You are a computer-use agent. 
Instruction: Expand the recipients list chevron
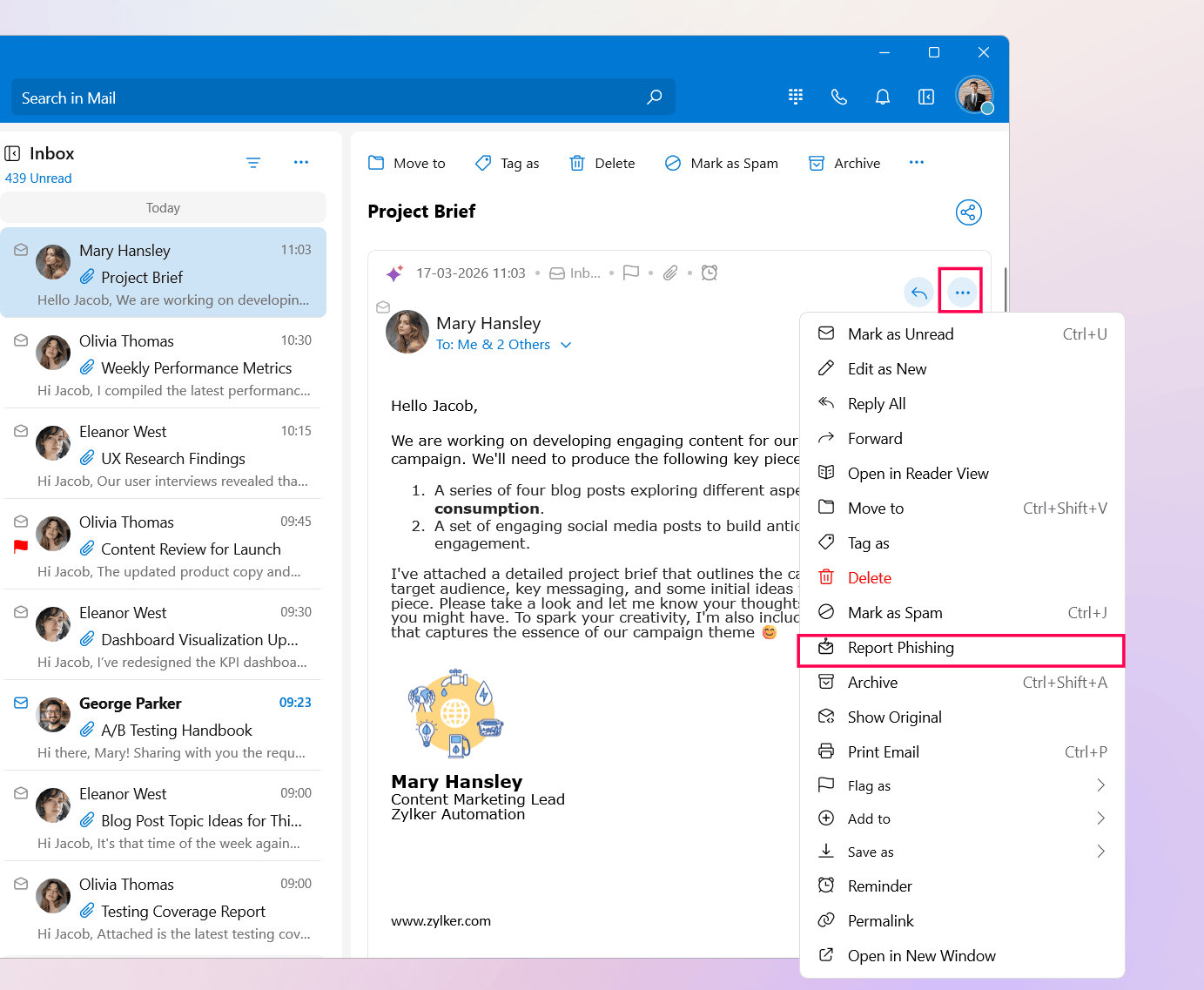click(x=566, y=345)
